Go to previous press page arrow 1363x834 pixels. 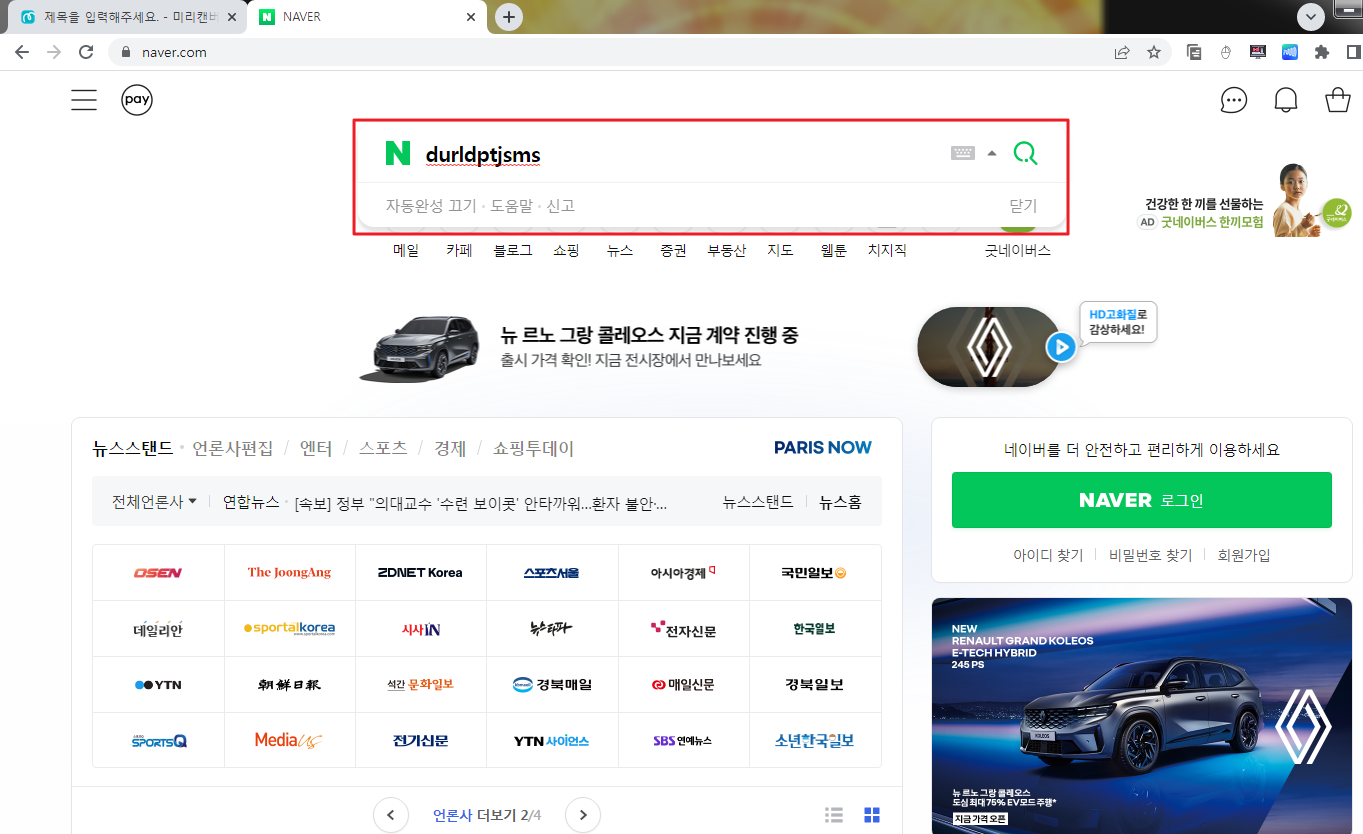[391, 814]
